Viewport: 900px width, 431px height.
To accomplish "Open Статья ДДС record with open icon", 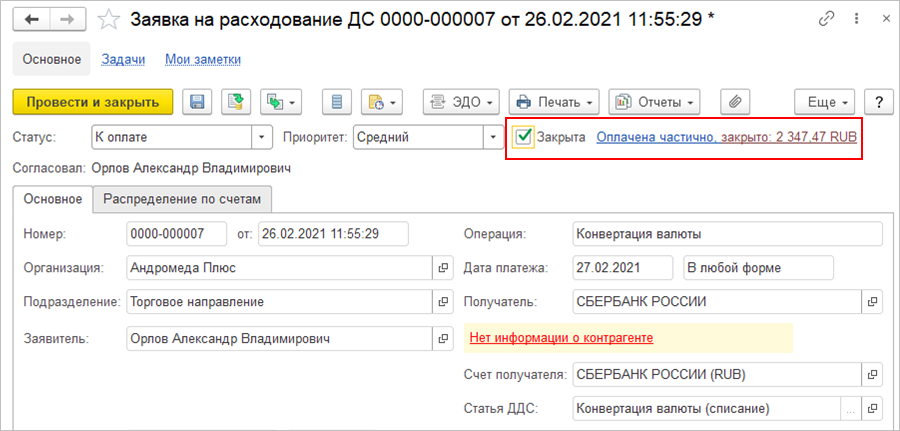I will [x=872, y=409].
